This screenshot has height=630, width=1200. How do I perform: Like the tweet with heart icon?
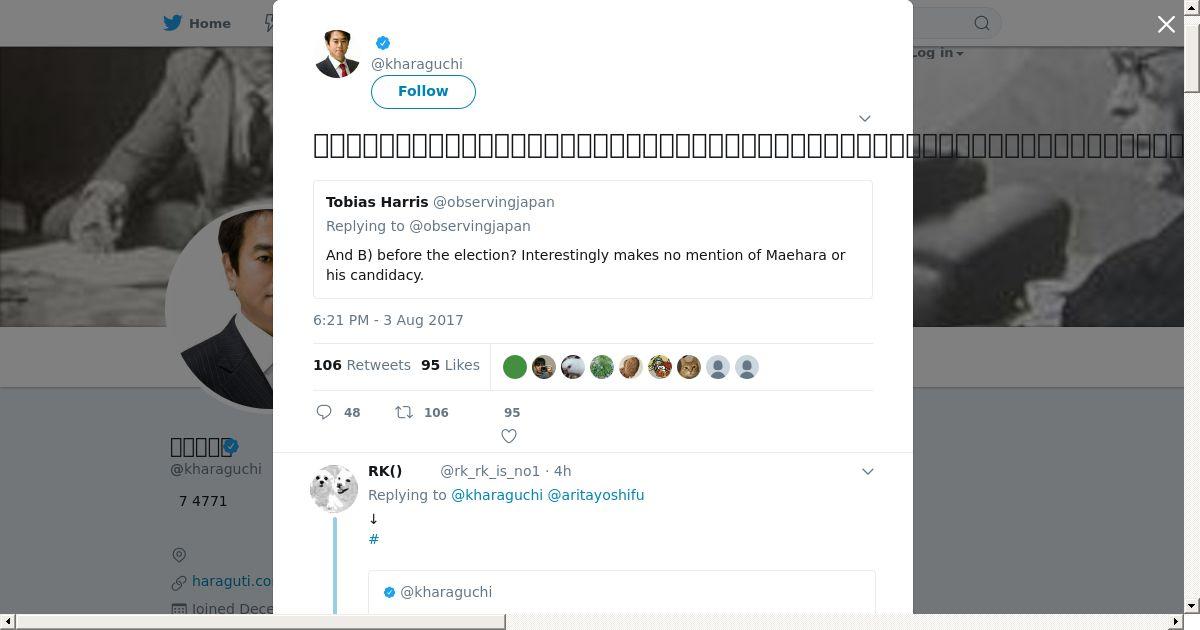click(509, 436)
